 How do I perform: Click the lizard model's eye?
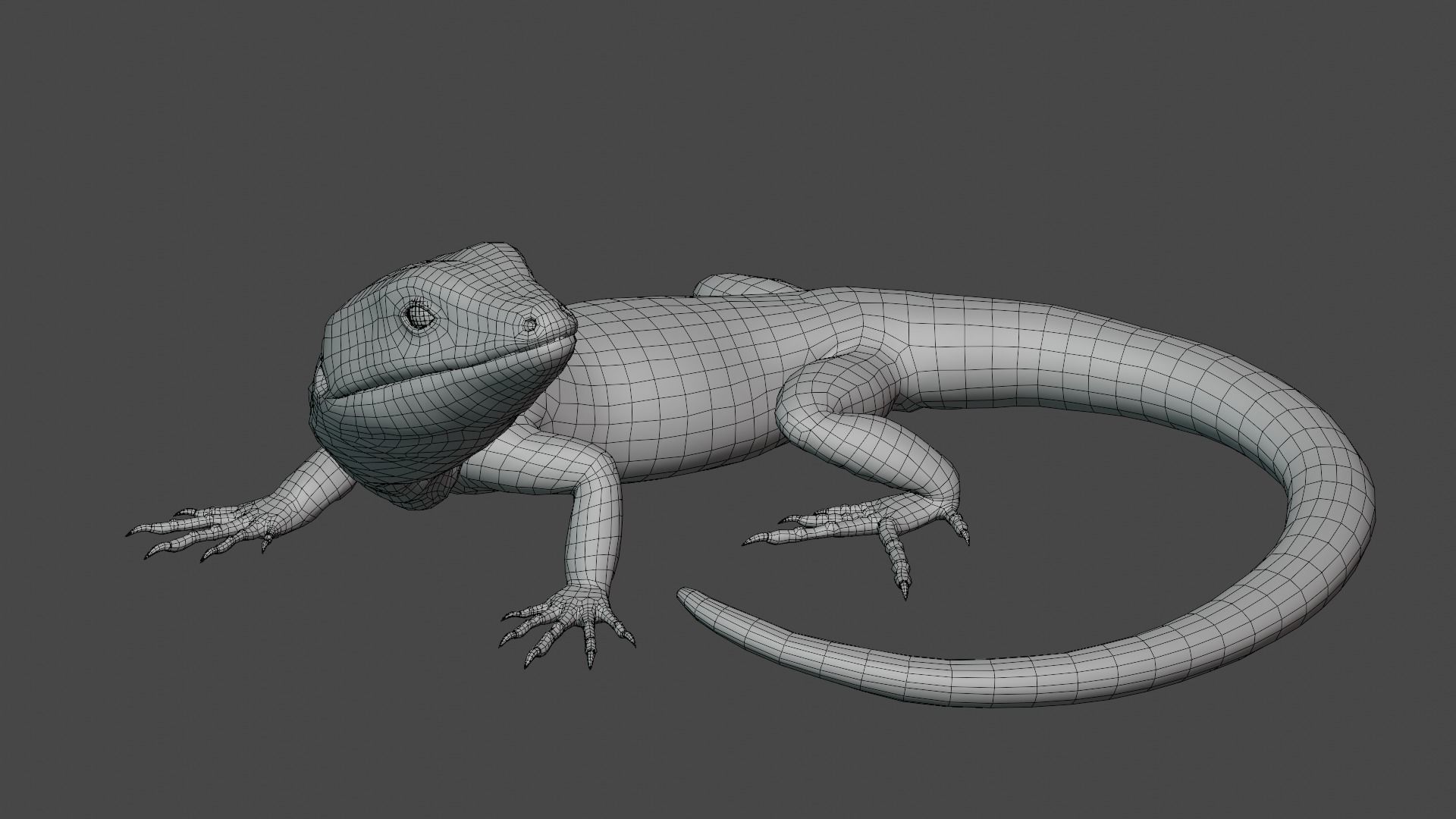418,315
